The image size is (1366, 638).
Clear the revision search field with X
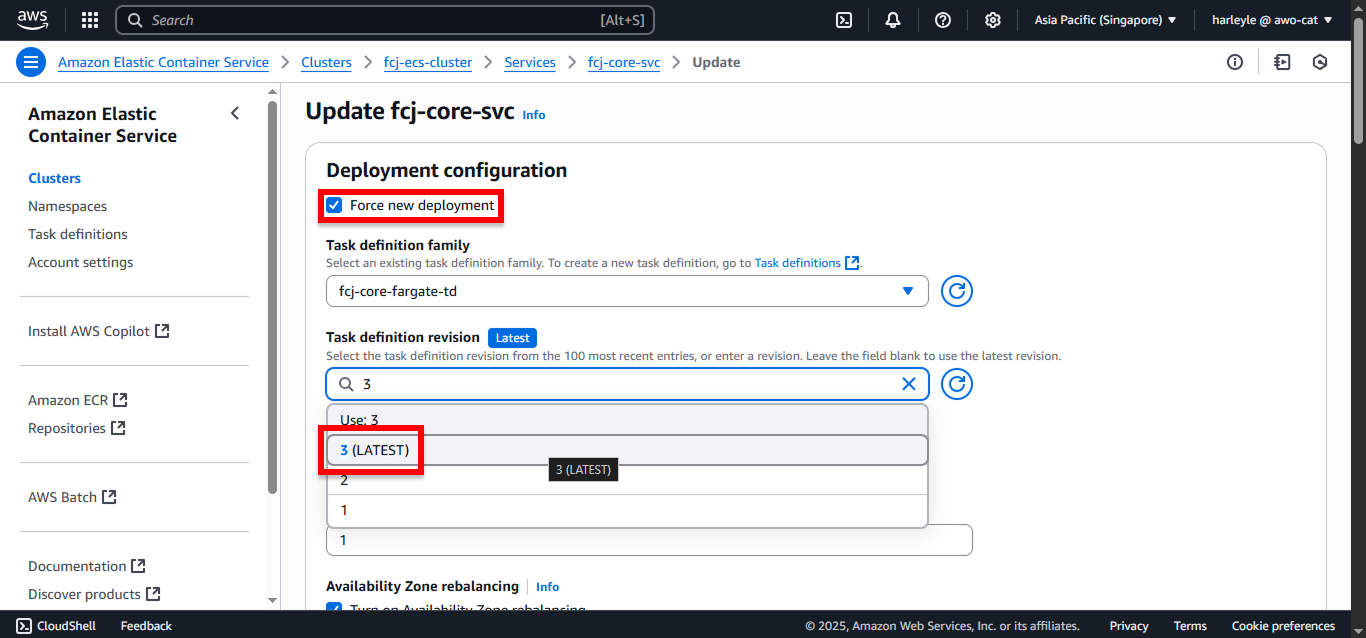pos(909,384)
